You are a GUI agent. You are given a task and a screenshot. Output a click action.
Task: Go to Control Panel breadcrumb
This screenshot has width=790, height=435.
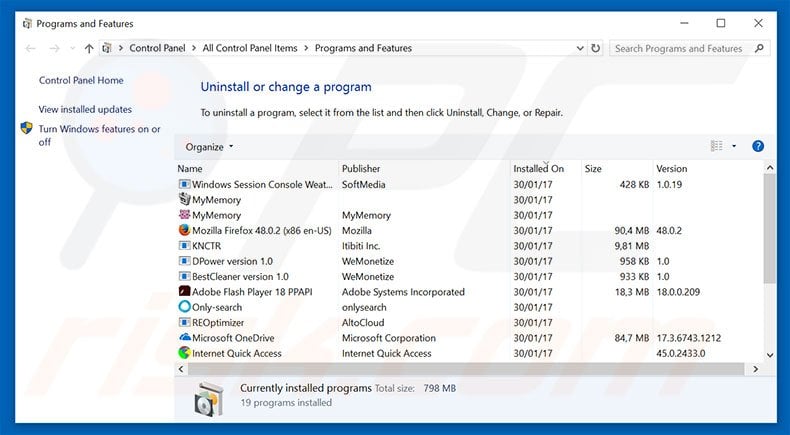[x=157, y=48]
